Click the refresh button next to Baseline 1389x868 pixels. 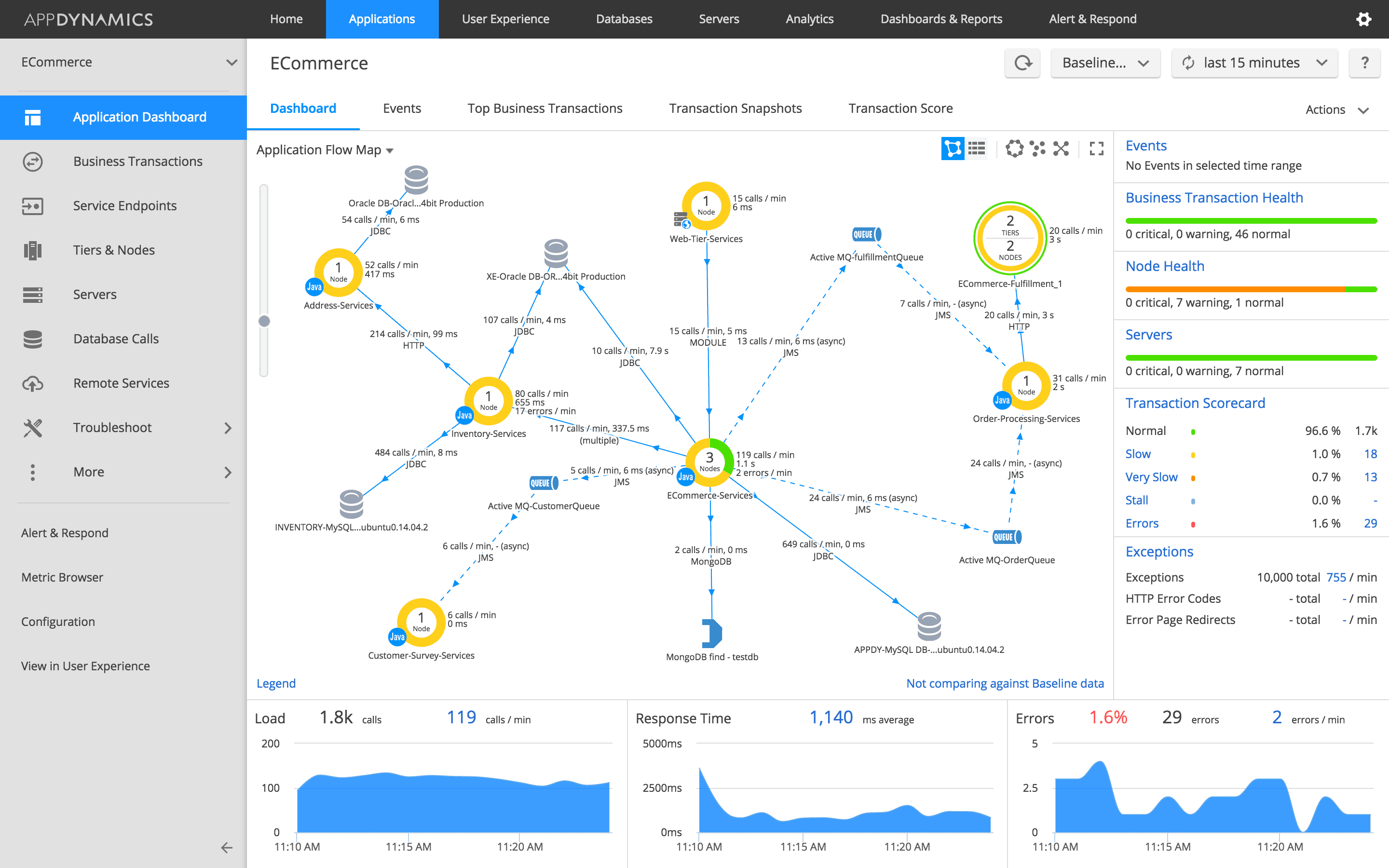(x=1022, y=63)
